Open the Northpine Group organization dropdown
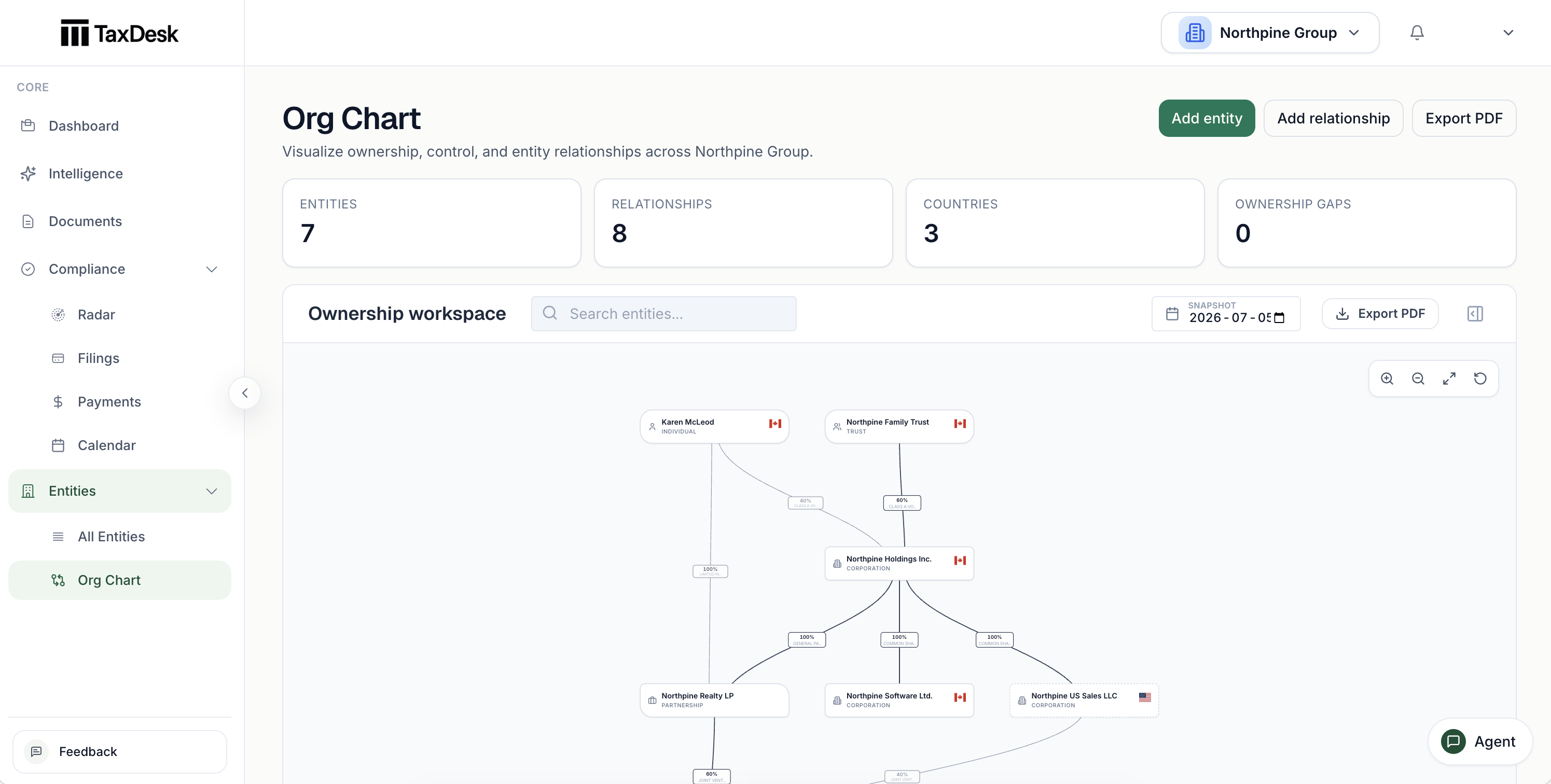This screenshot has height=784, width=1551. pyautogui.click(x=1270, y=33)
